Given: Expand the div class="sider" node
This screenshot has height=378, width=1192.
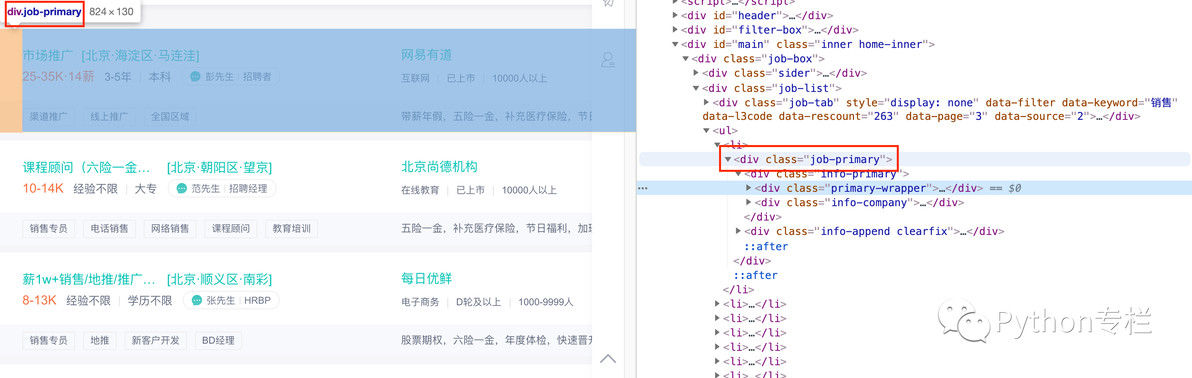Looking at the screenshot, I should pos(697,74).
